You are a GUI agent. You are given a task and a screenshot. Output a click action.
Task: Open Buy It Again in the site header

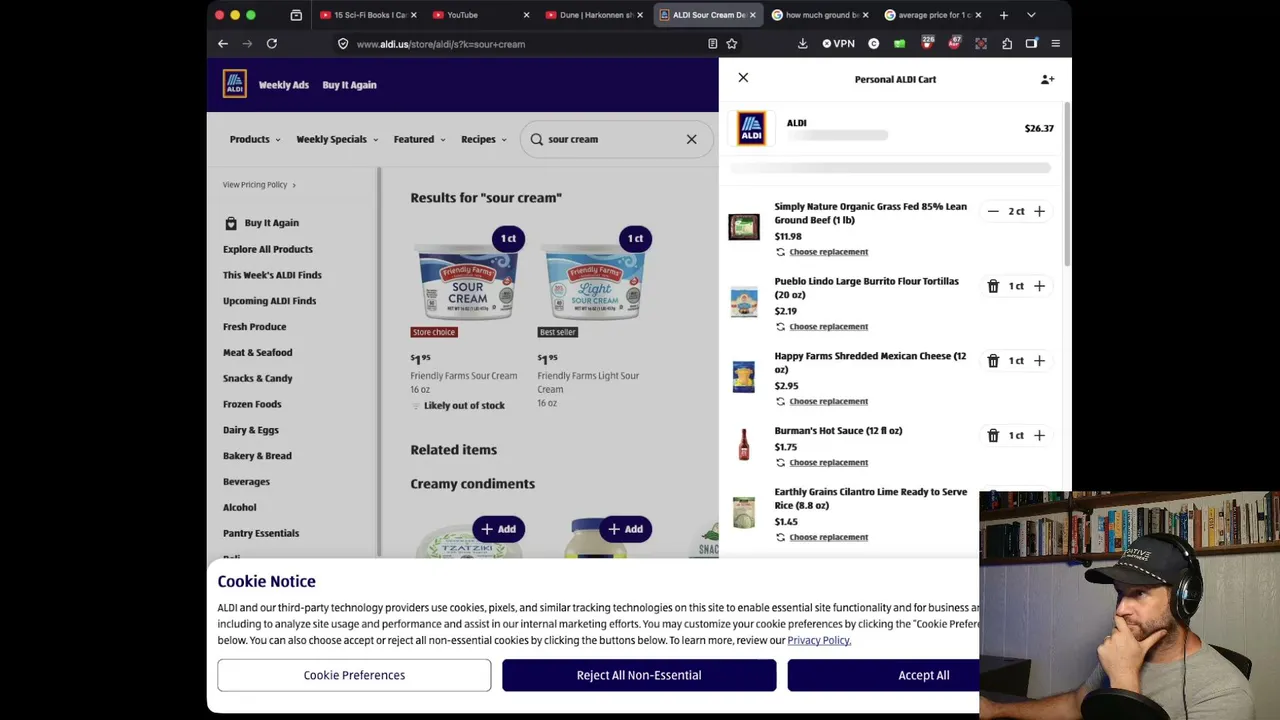point(349,85)
